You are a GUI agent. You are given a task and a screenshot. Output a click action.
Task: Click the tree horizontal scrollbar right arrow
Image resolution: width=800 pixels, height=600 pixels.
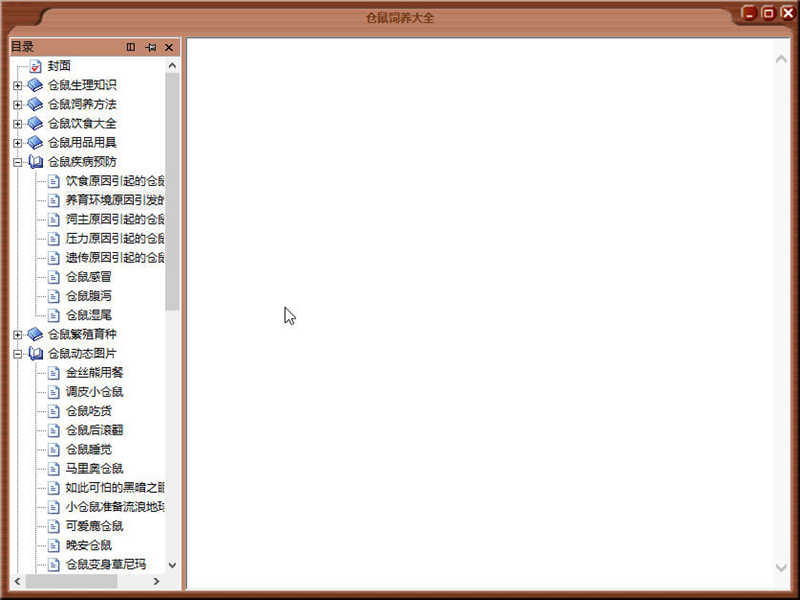click(x=156, y=581)
